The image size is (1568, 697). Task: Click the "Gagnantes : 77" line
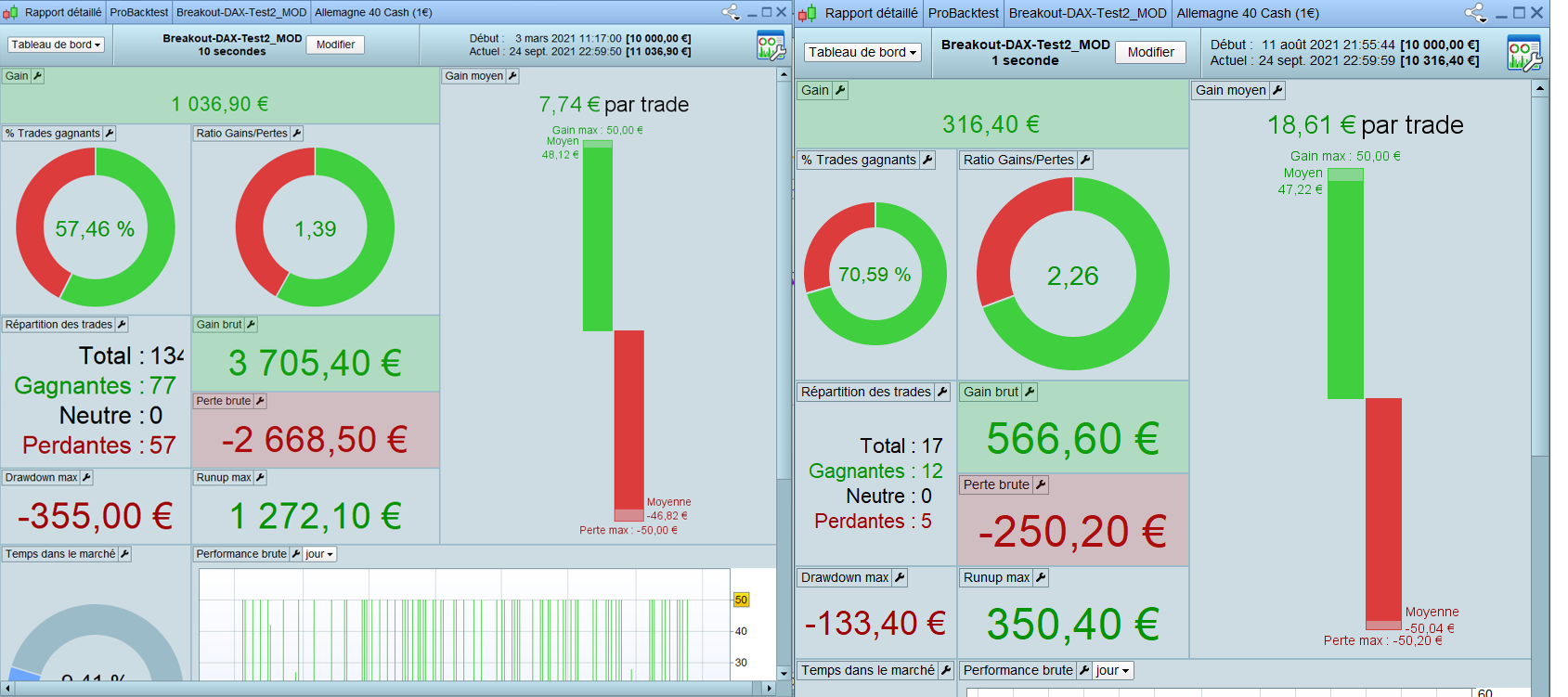coord(96,385)
